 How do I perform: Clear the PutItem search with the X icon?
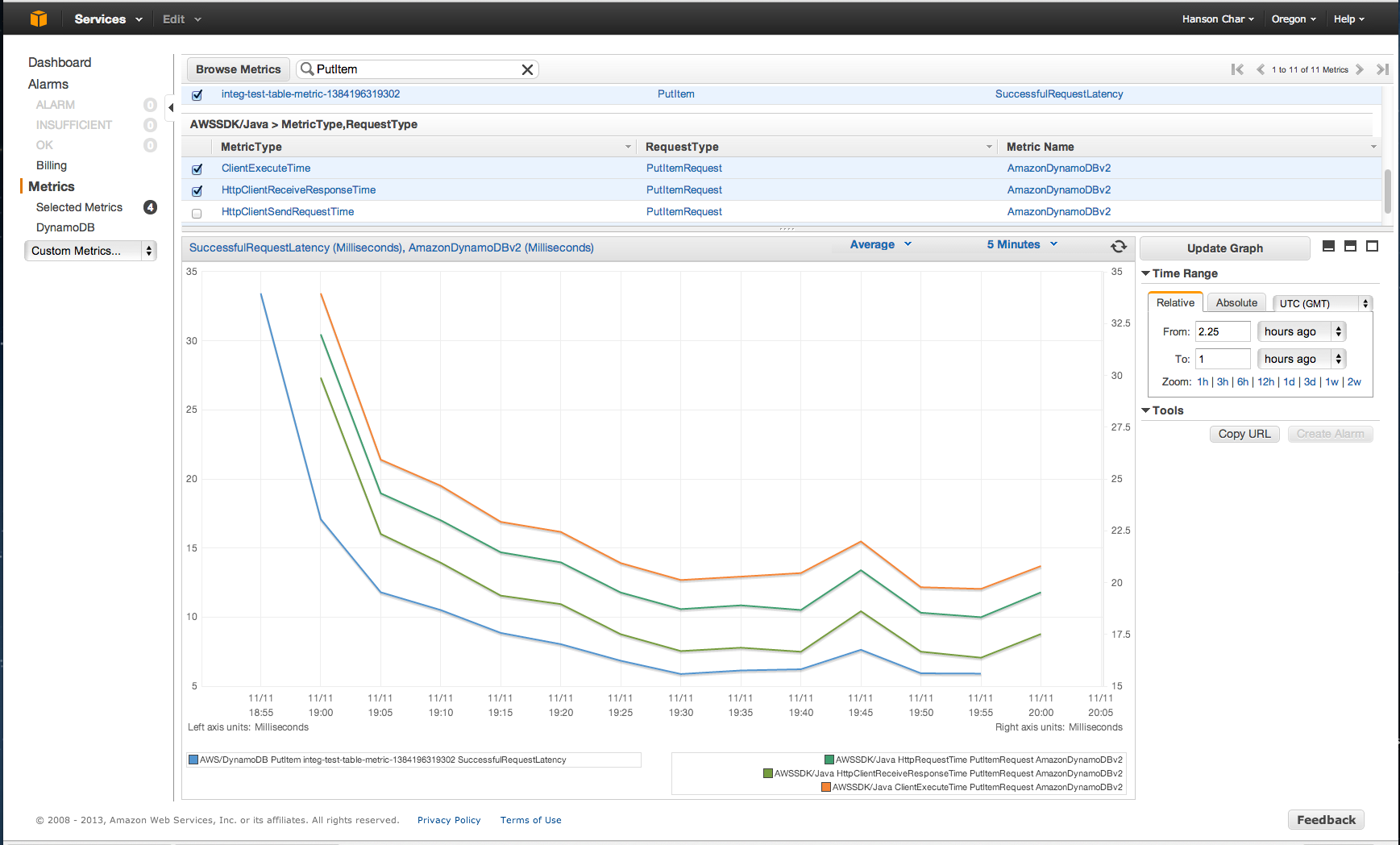[528, 69]
